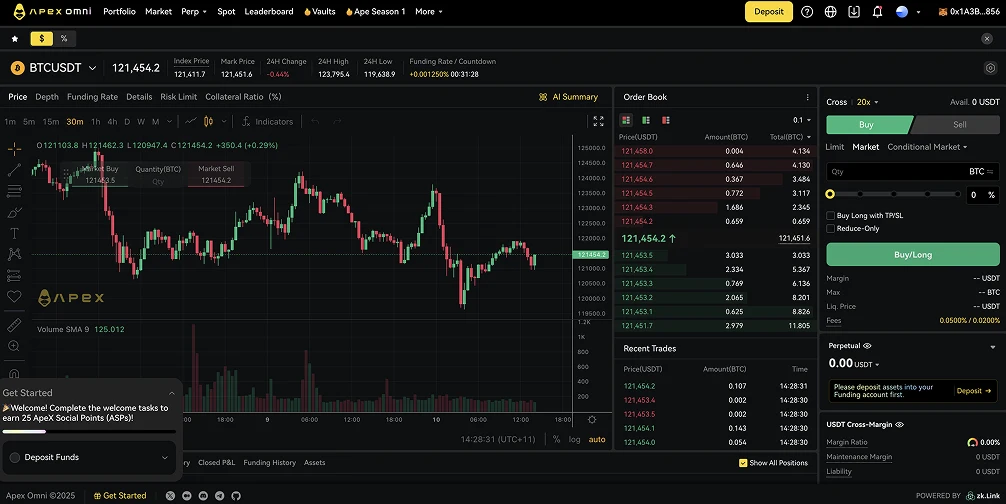Open the Depth tab

(x=47, y=97)
